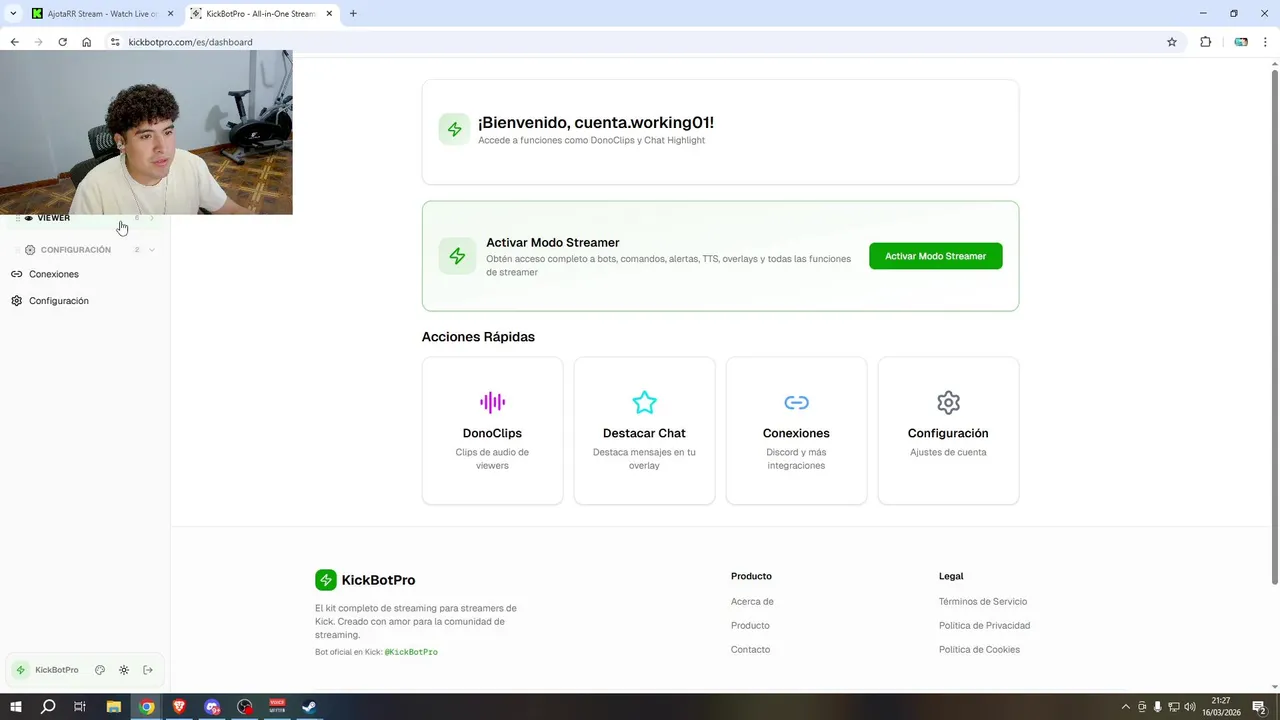Click the page vertical scrollbar
Viewport: 1280px width, 720px height.
click(1274, 325)
